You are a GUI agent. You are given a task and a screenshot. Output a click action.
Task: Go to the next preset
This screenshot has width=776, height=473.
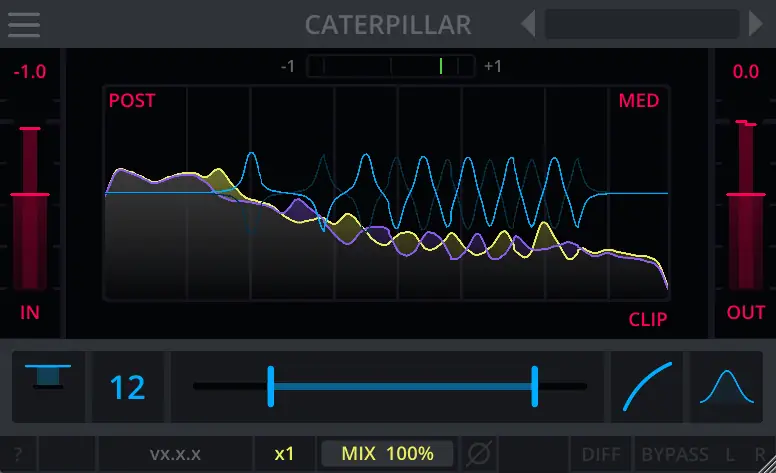[x=756, y=23]
